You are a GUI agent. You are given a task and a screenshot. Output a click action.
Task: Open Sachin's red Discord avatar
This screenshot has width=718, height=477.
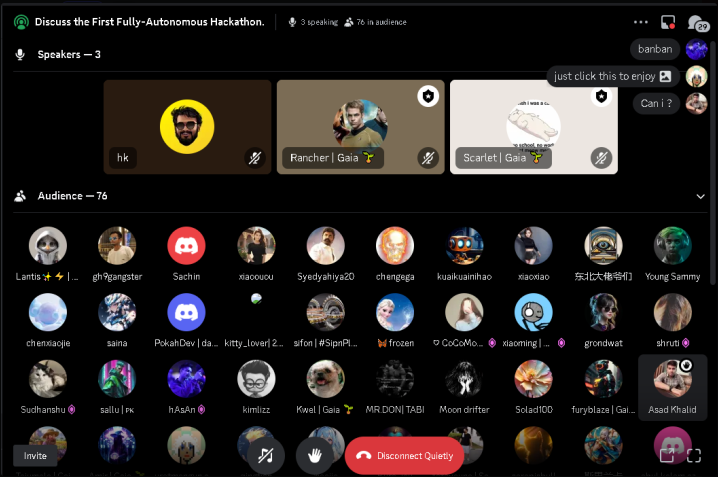[x=186, y=246]
